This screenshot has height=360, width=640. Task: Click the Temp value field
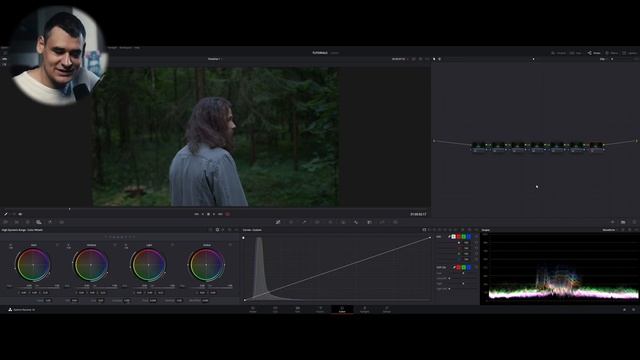[48, 300]
